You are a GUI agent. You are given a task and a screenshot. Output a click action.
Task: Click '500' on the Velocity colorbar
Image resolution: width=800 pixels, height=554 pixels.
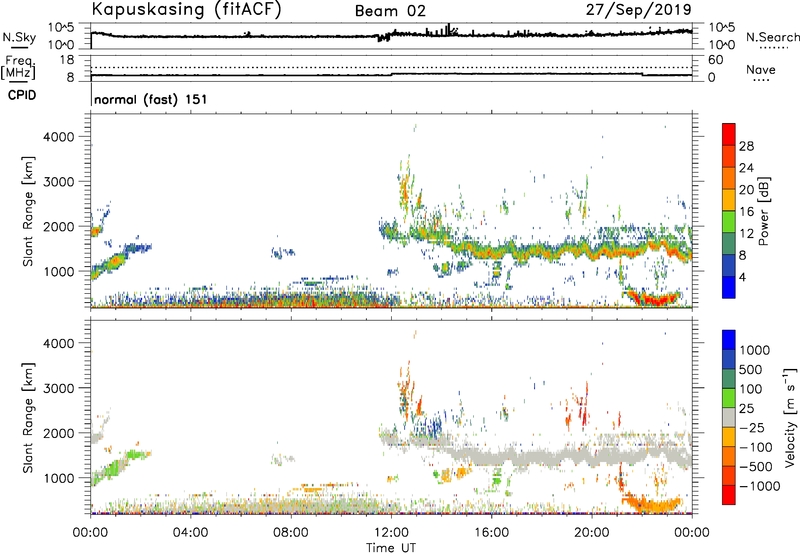point(753,369)
